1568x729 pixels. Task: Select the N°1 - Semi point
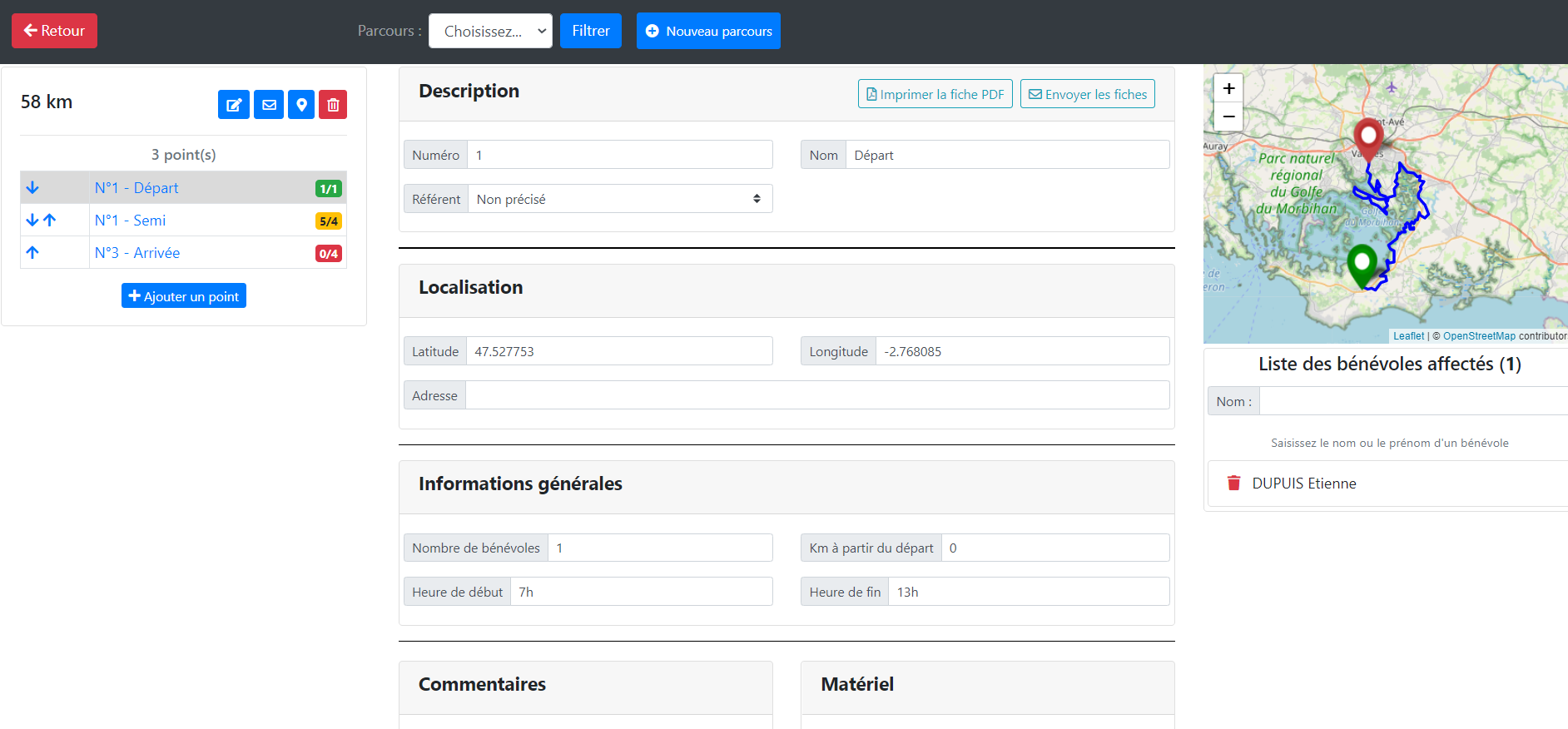131,221
